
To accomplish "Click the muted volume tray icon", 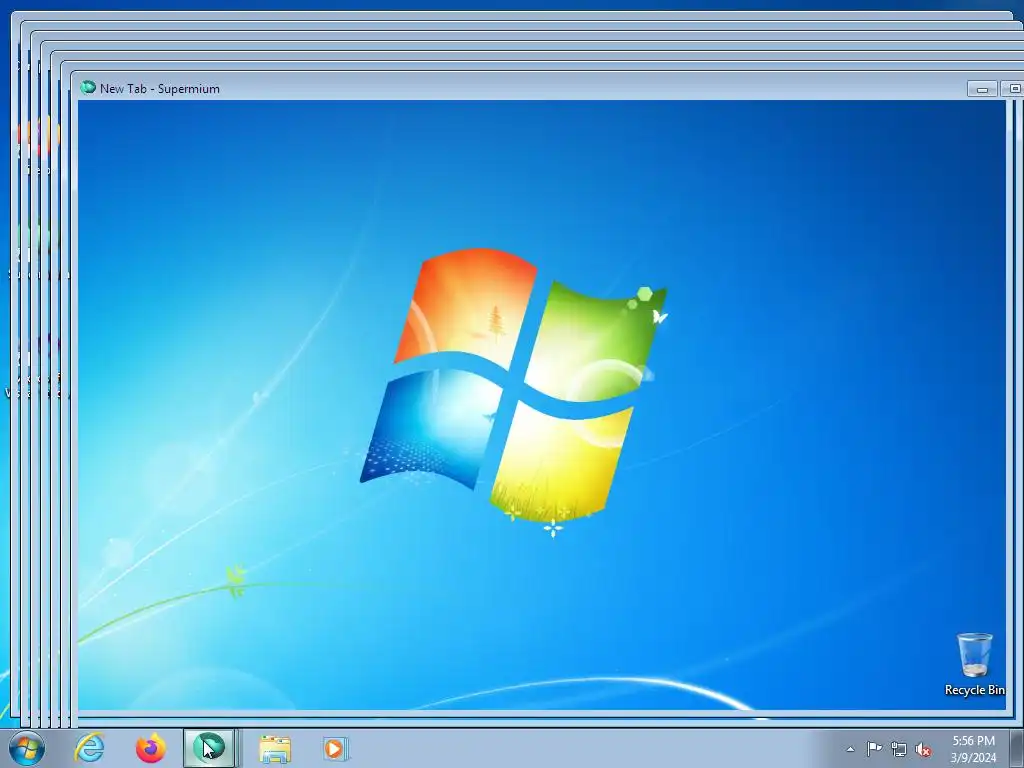I will point(923,750).
